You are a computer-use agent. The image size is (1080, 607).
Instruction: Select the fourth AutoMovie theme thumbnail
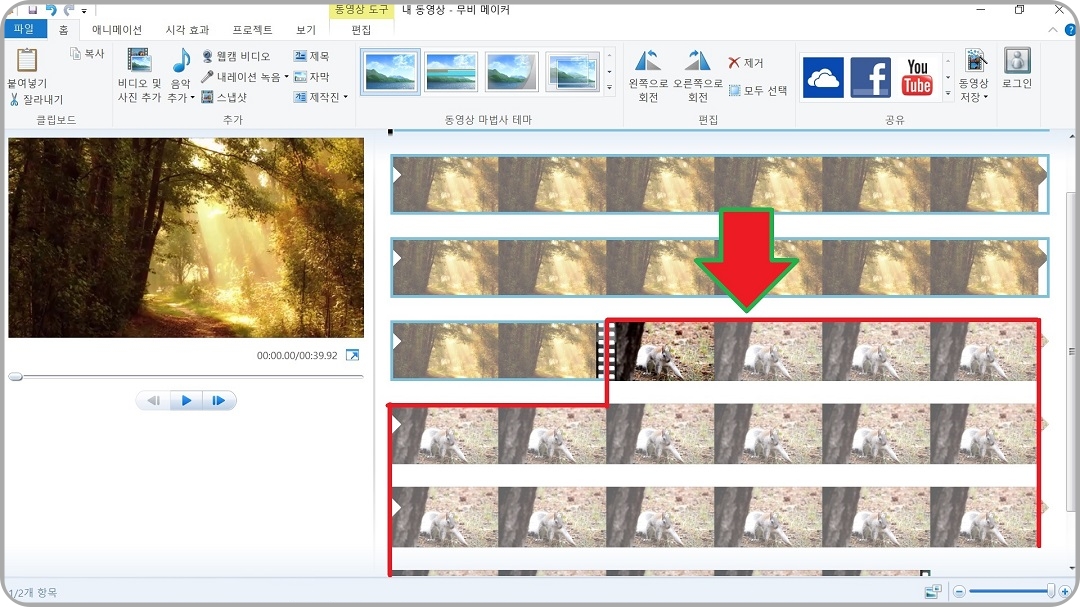tap(572, 72)
